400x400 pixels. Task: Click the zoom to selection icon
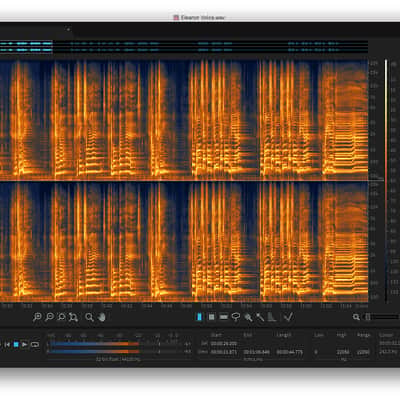tap(61, 317)
